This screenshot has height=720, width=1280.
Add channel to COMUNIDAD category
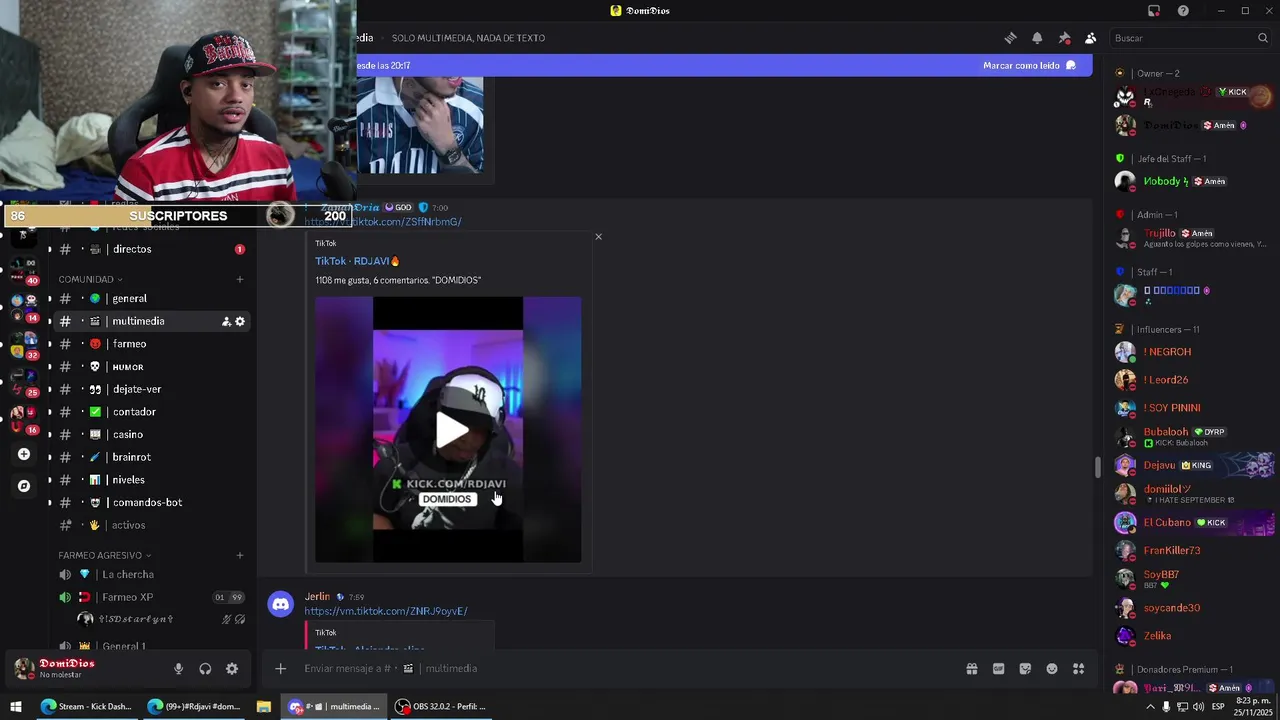pyautogui.click(x=240, y=279)
